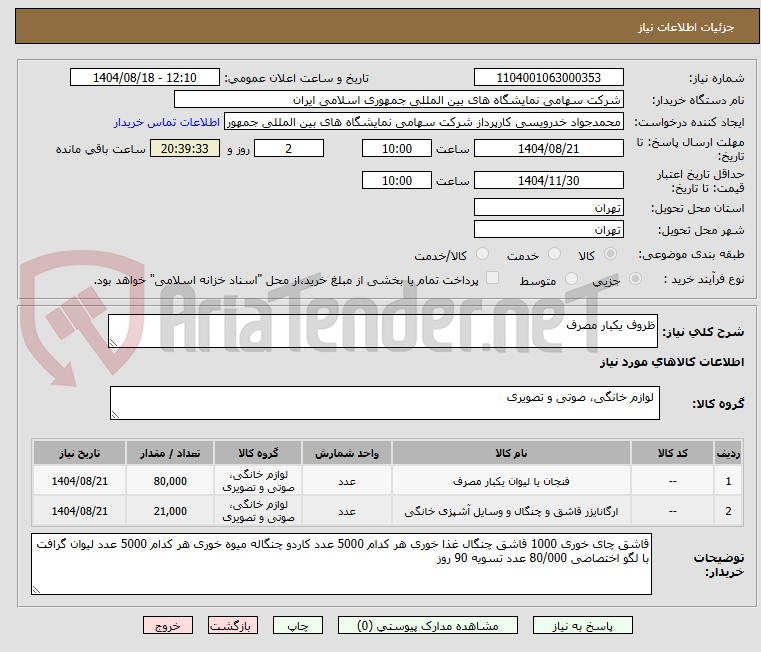Click the توضیحات خریدار text area
This screenshot has height=652, width=761.
pos(341,564)
